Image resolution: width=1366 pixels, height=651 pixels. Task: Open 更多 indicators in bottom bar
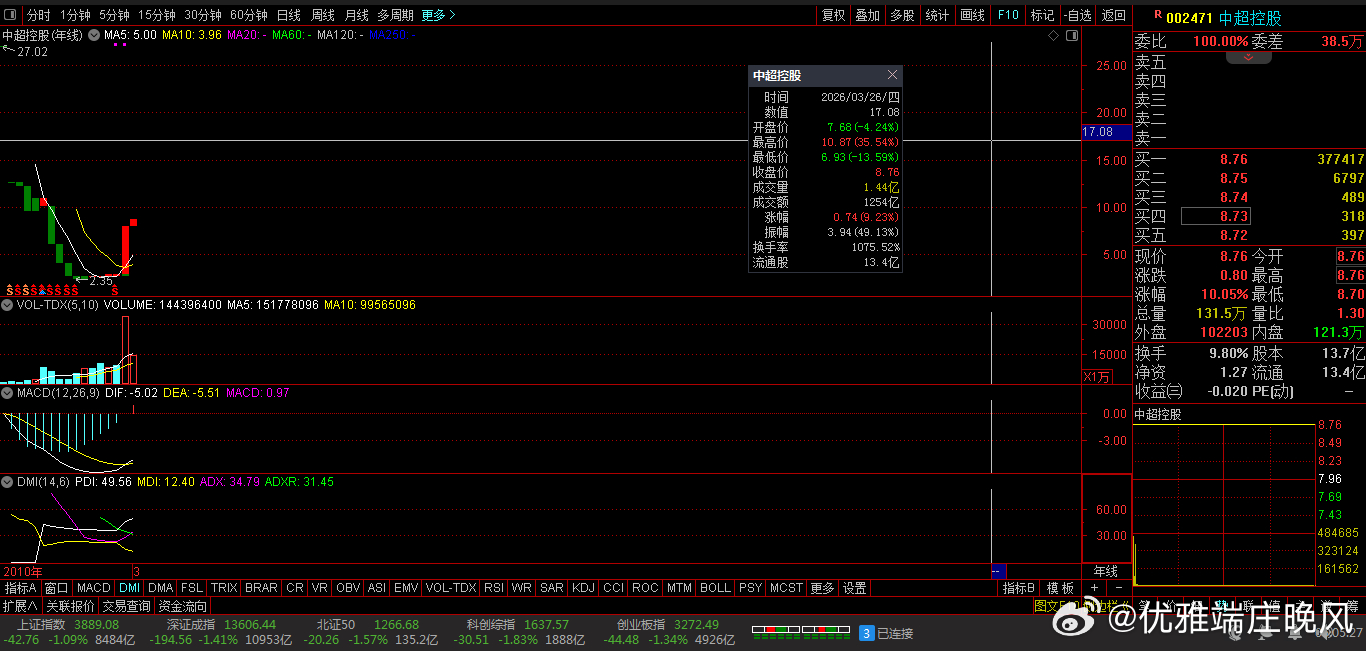[x=822, y=588]
